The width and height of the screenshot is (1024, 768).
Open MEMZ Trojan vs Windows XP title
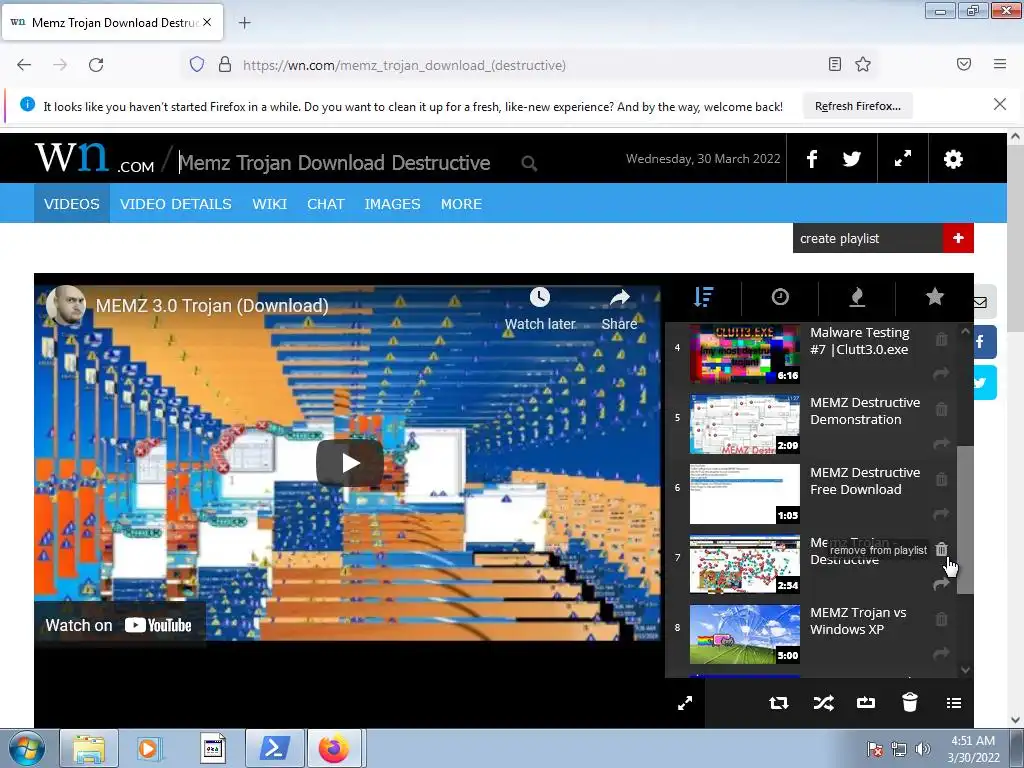pyautogui.click(x=858, y=621)
